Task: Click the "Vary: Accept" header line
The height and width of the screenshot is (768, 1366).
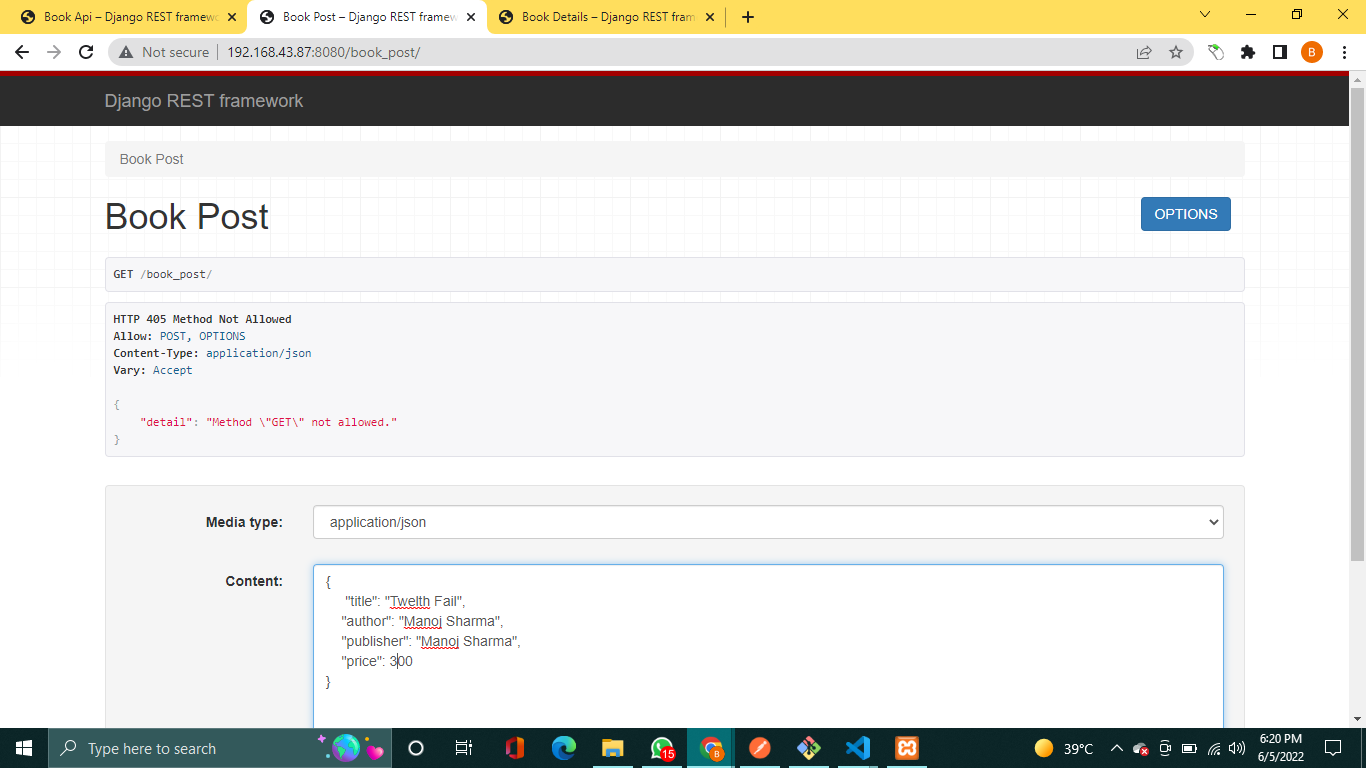Action: 153,370
